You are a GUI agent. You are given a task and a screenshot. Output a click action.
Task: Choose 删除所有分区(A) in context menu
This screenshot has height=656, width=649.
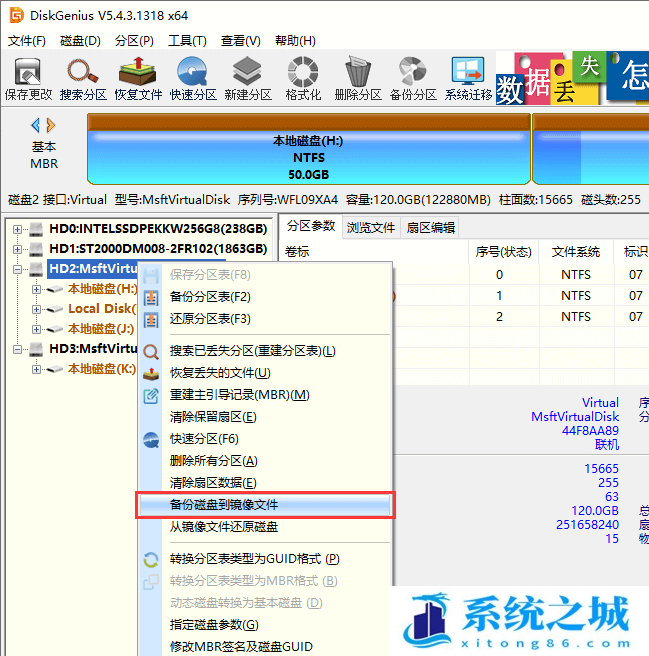(265, 461)
